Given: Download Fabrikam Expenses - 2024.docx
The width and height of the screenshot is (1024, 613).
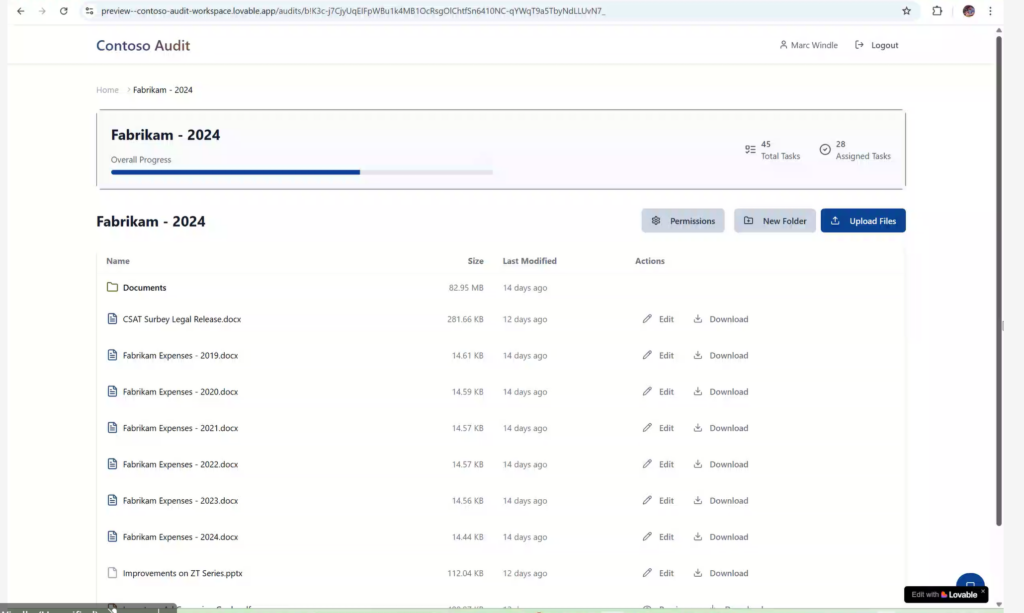Looking at the screenshot, I should pyautogui.click(x=720, y=537).
